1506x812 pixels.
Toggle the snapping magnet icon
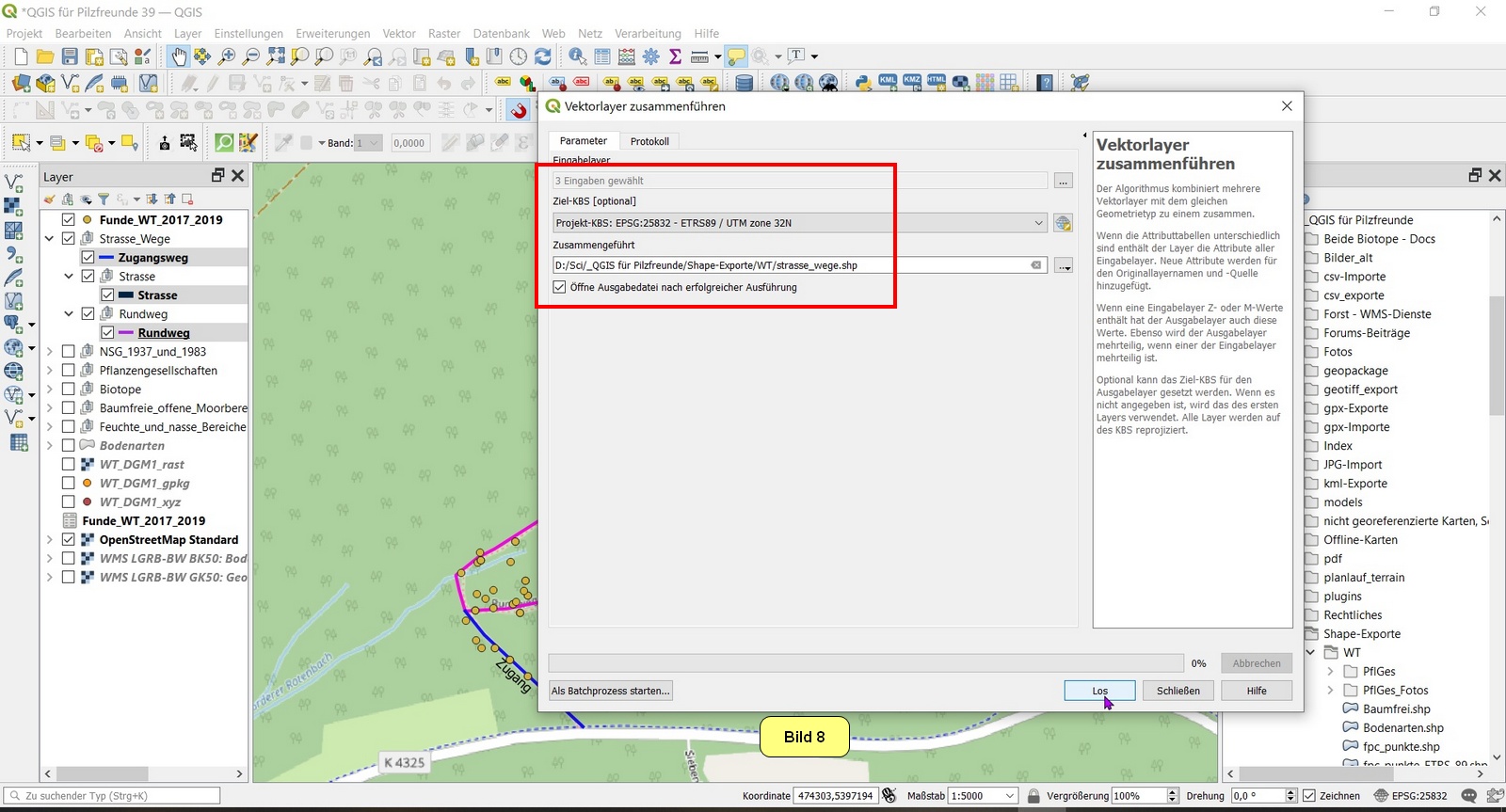coord(519,110)
